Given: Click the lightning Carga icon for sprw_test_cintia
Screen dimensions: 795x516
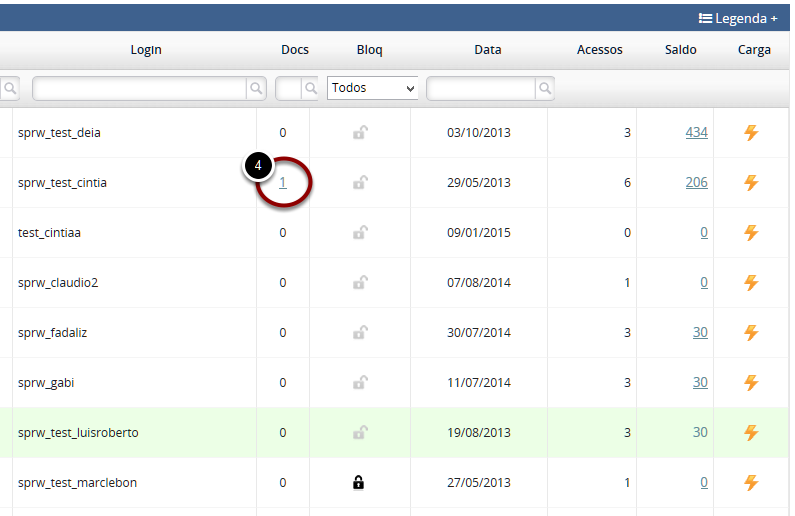Looking at the screenshot, I should [751, 183].
